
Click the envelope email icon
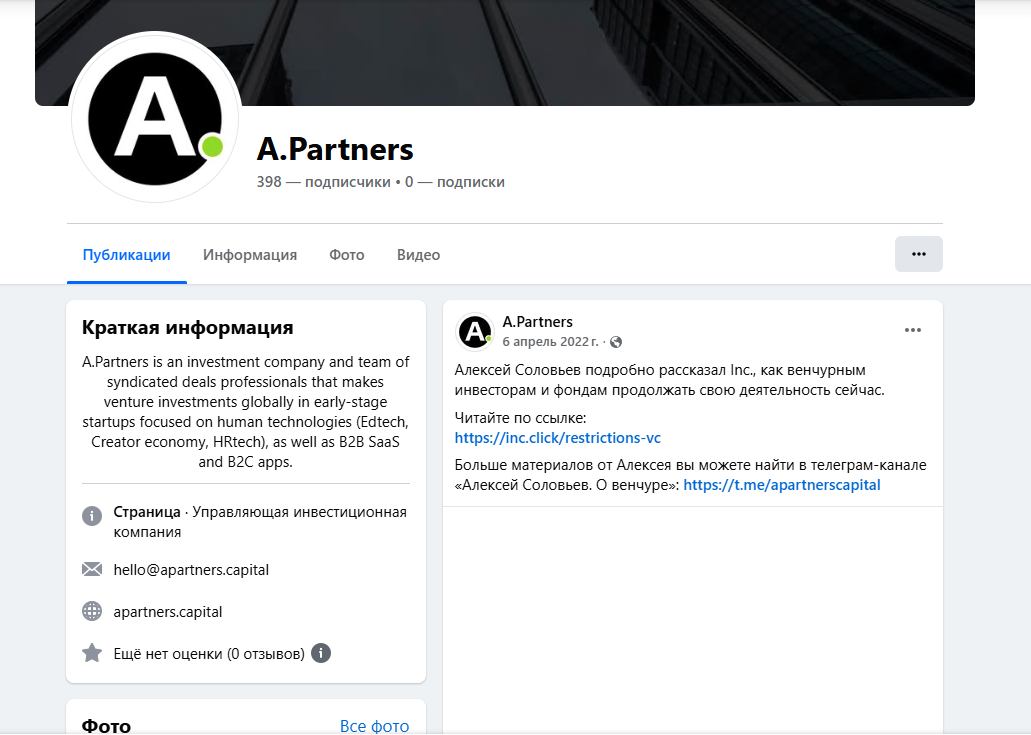tap(92, 569)
